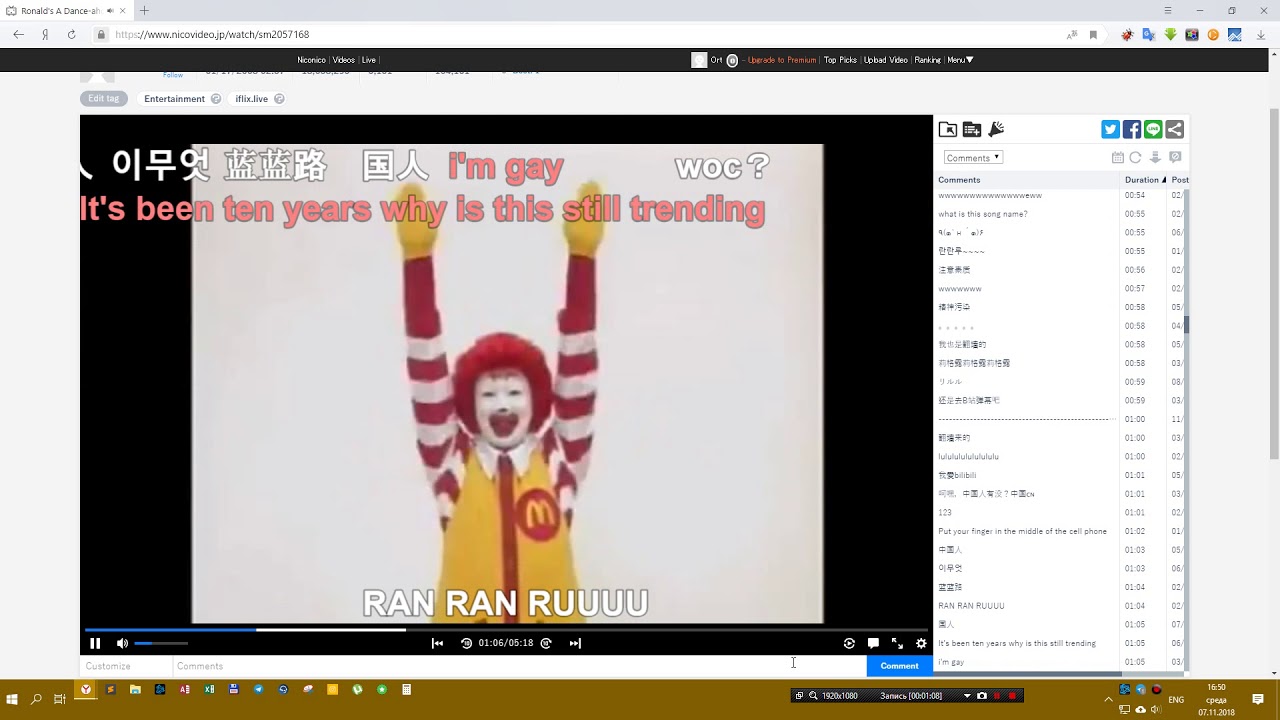Viewport: 1280px width, 720px height.
Task: Skip to the next video
Action: [575, 643]
